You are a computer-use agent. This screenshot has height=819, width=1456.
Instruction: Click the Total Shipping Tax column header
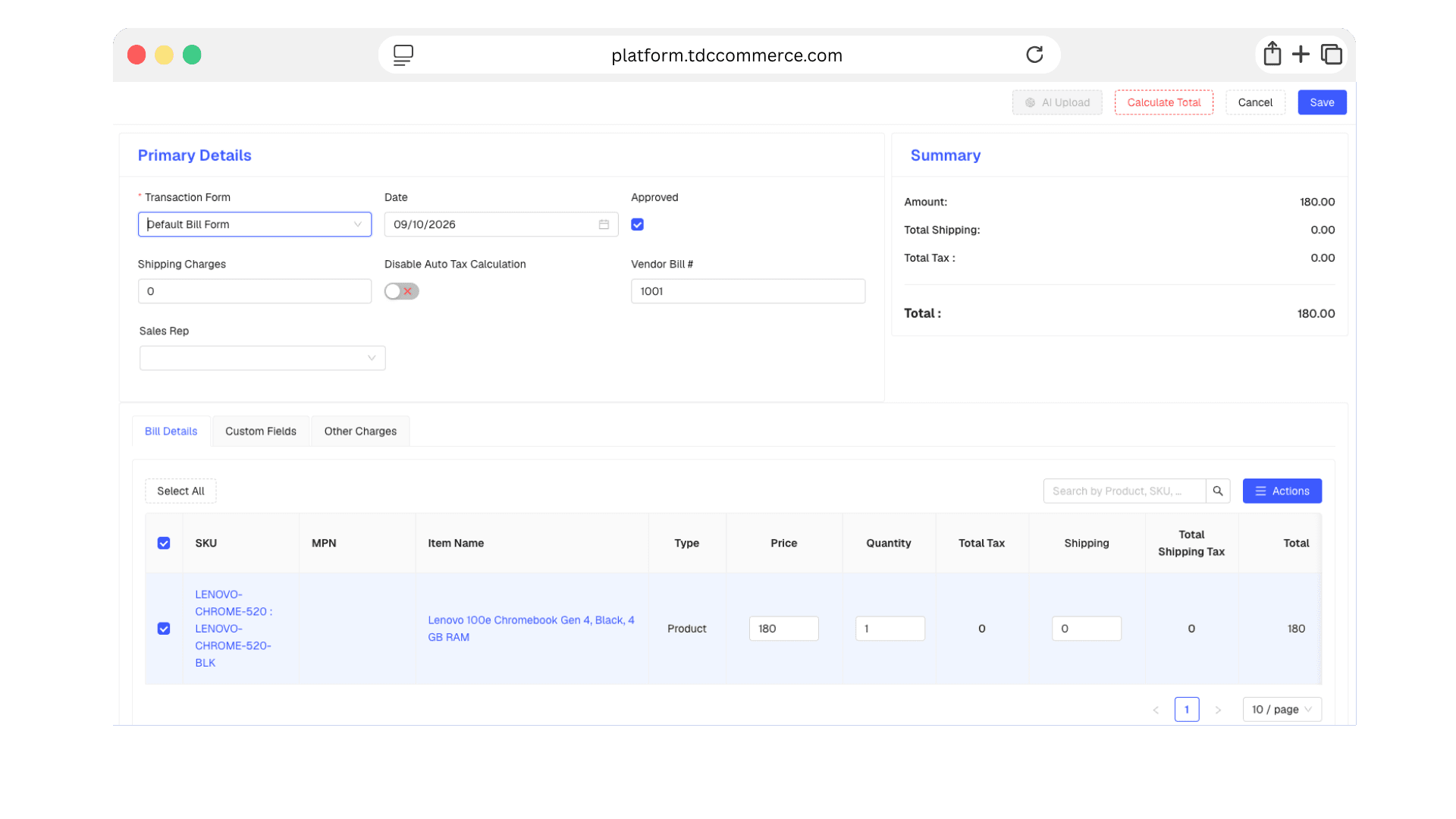click(x=1191, y=543)
